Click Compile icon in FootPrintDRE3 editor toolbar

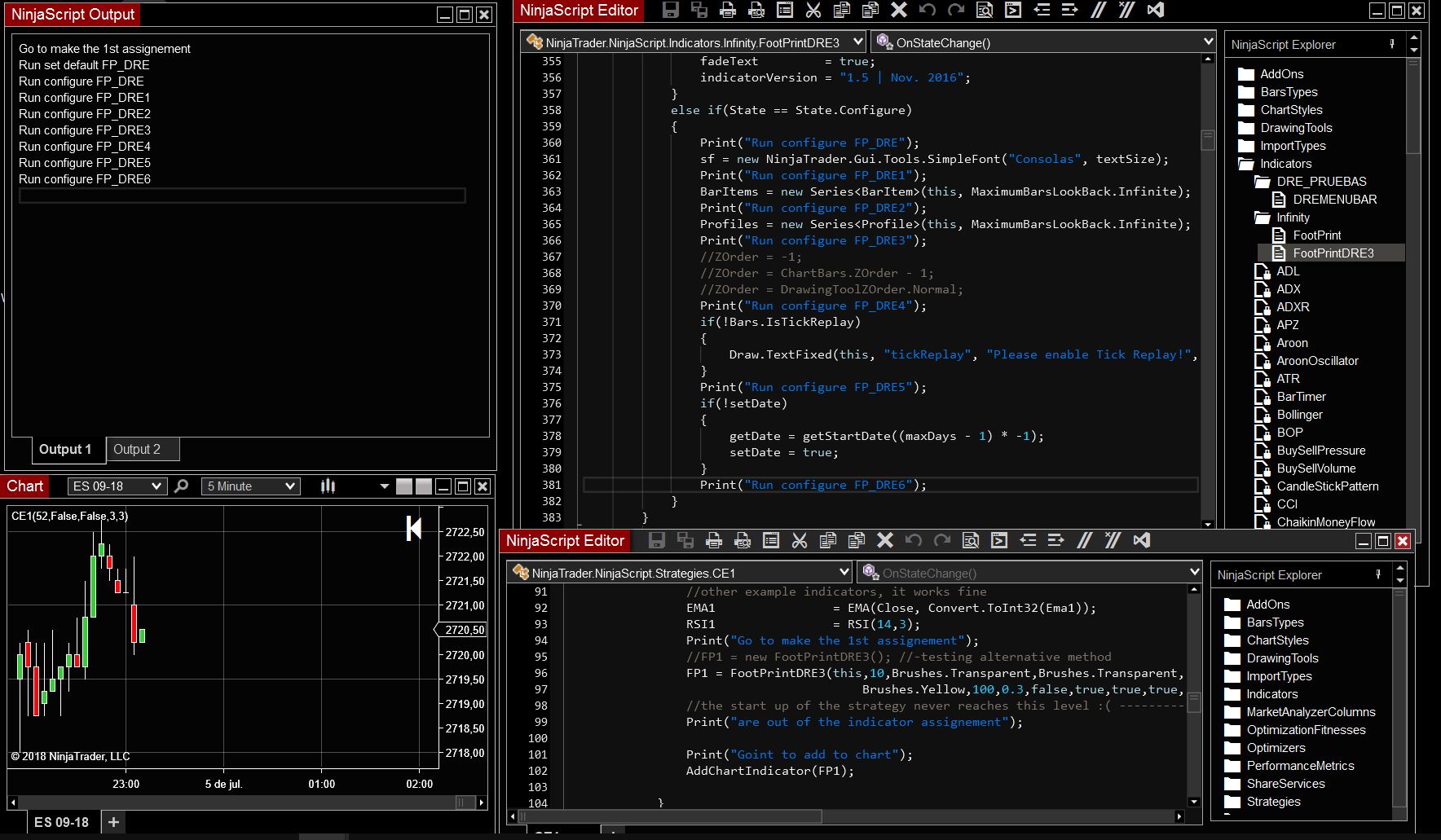[1012, 11]
